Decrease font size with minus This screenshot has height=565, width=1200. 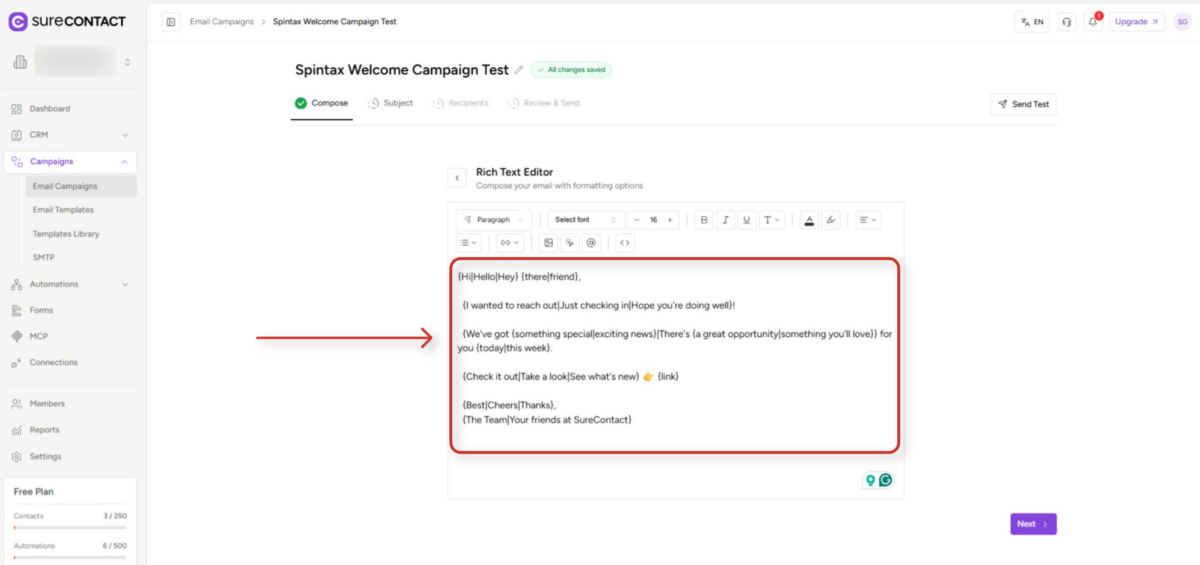(637, 220)
